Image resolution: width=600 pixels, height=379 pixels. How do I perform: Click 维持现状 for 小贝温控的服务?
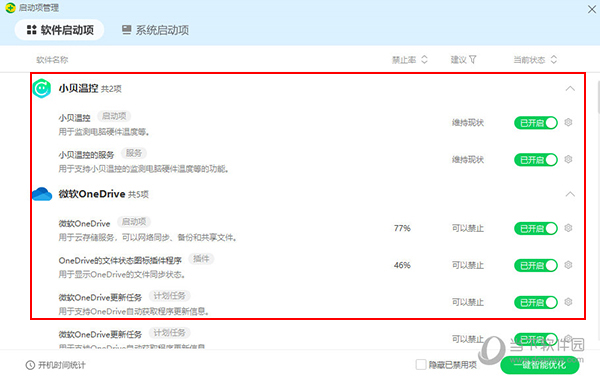click(x=468, y=160)
